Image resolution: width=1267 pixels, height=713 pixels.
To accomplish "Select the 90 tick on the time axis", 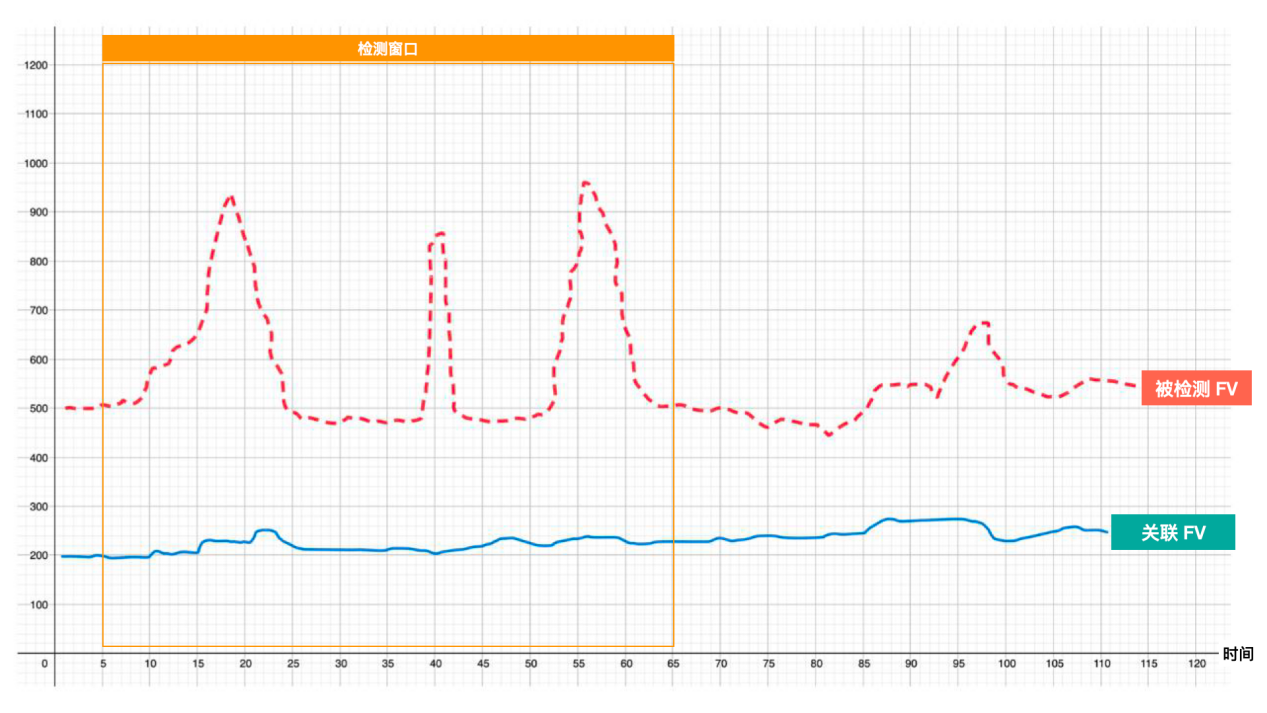I will [911, 664].
